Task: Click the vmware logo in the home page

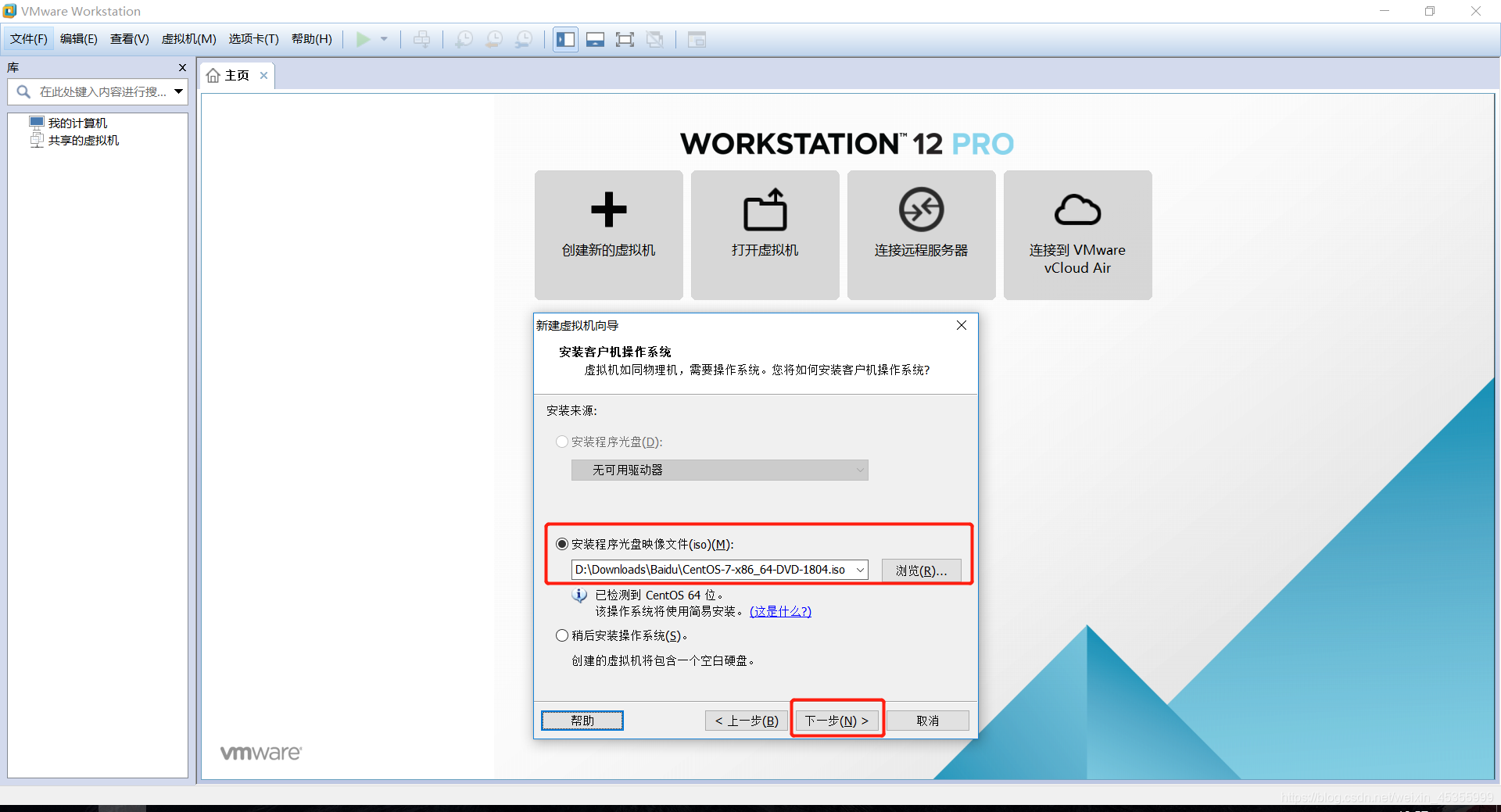Action: (x=261, y=753)
